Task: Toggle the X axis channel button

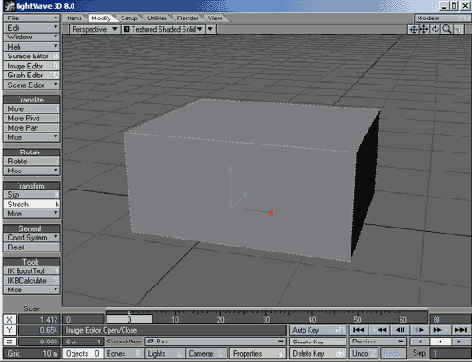Action: click(9, 319)
